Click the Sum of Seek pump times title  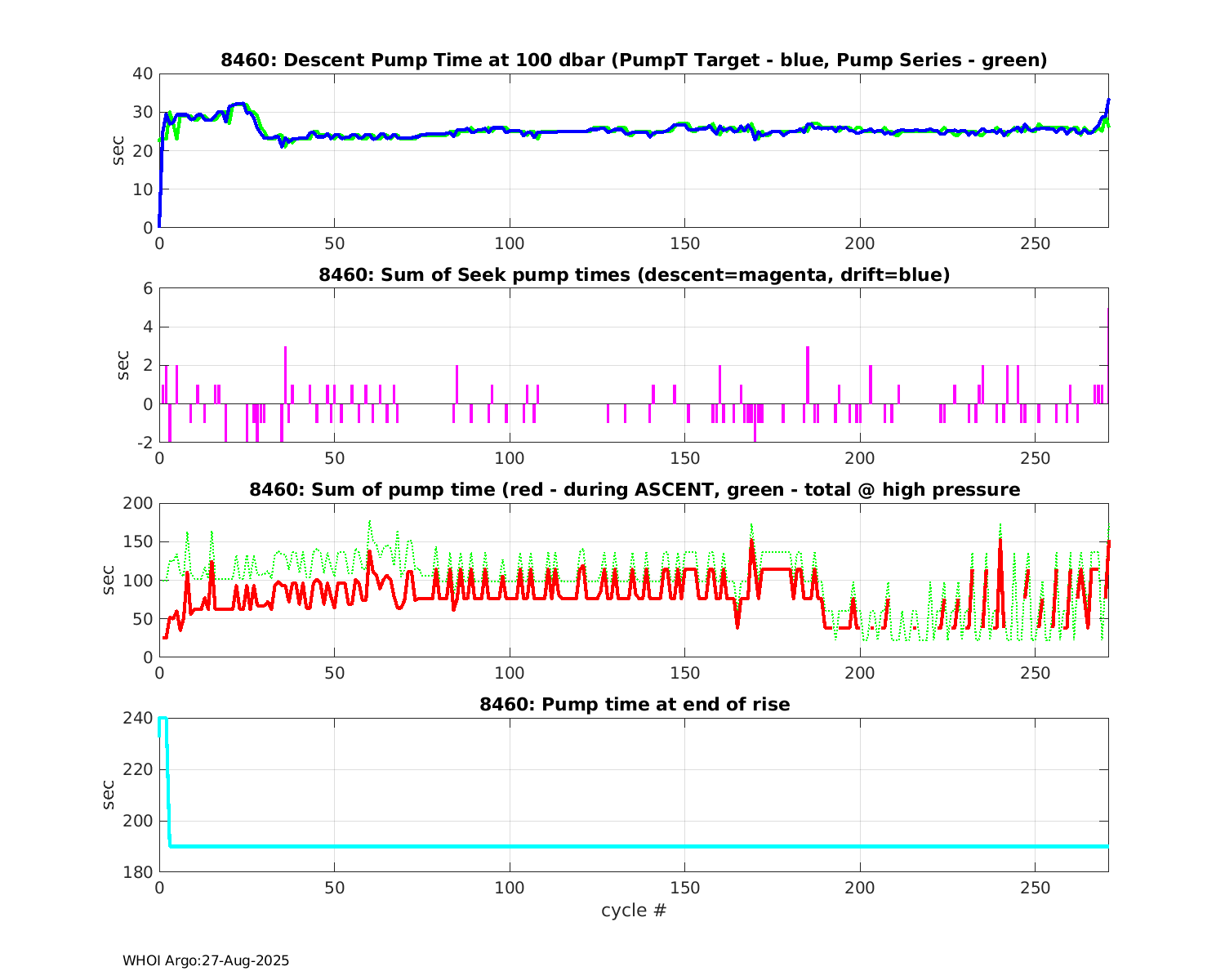tap(634, 275)
